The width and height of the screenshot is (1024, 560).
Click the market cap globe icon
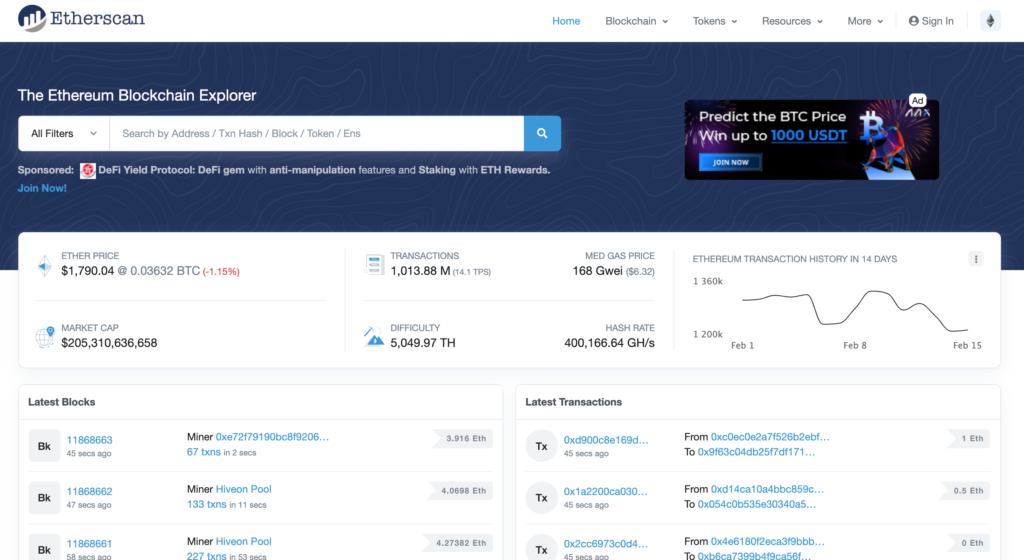(44, 336)
